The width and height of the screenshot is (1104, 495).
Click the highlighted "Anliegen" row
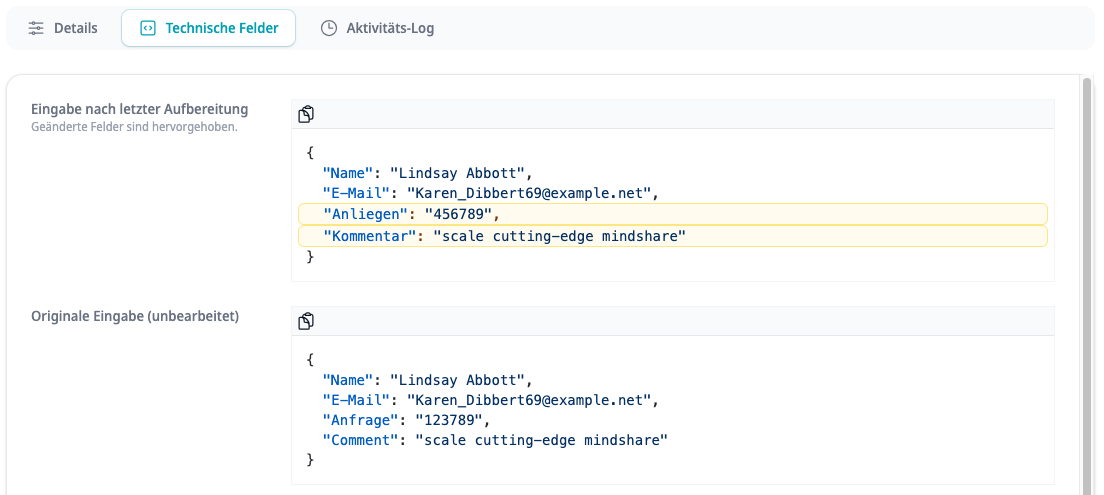(x=672, y=214)
